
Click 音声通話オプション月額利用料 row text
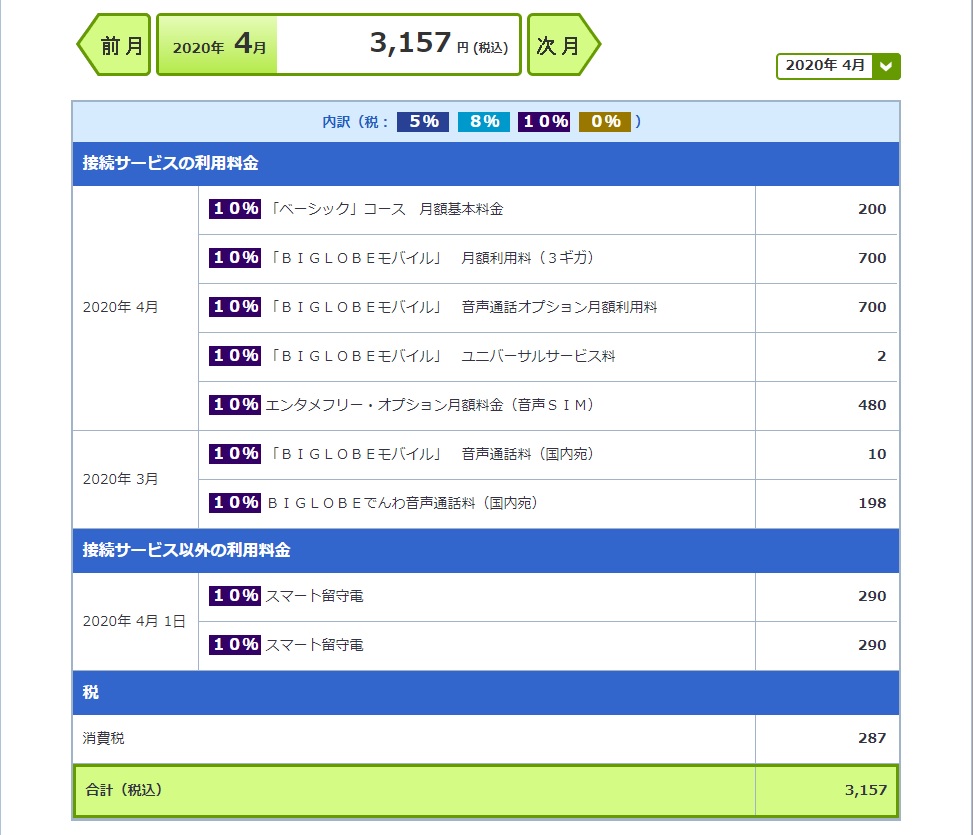559,307
